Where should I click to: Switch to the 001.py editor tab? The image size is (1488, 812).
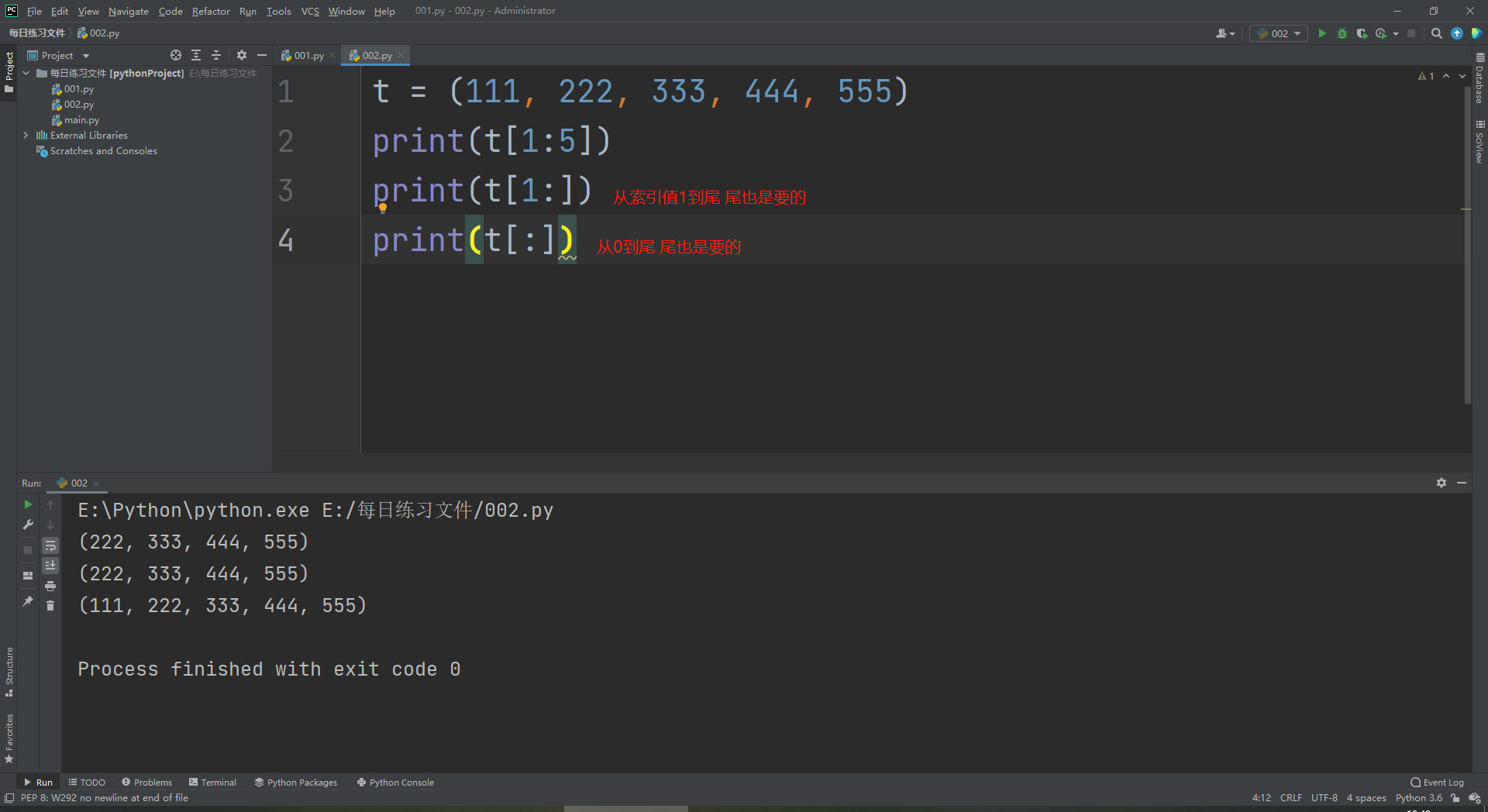(x=309, y=55)
